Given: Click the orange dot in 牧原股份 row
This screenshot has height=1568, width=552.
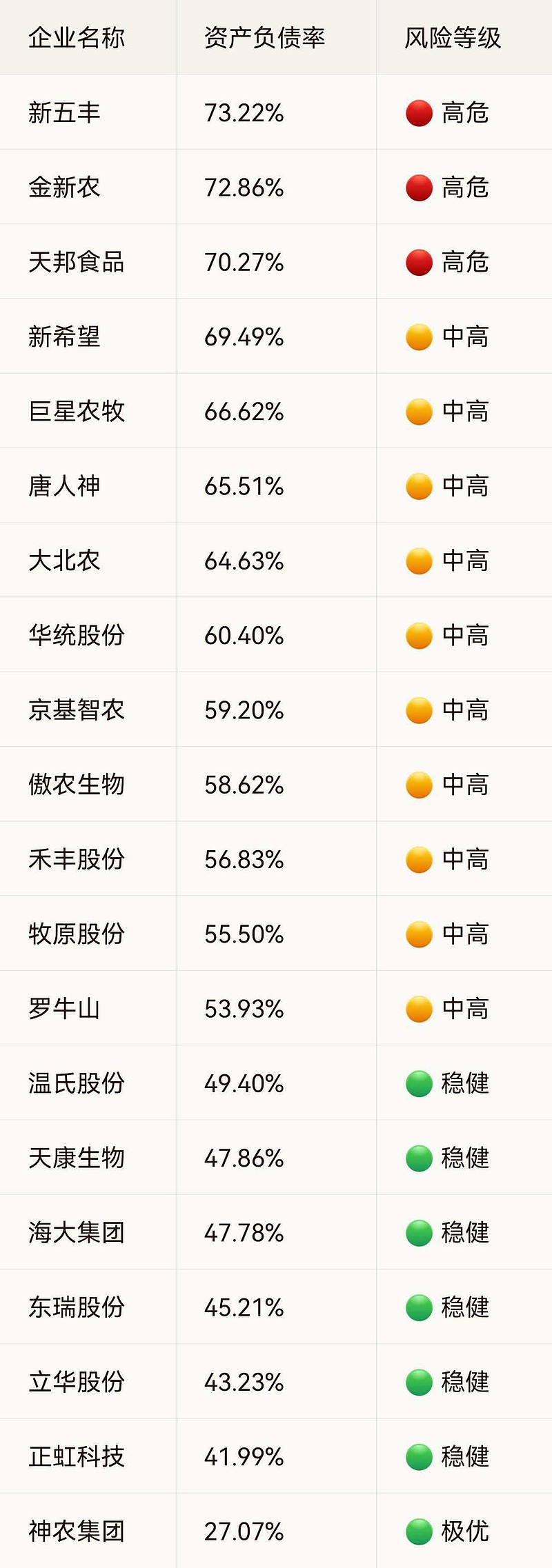Looking at the screenshot, I should click(x=419, y=934).
